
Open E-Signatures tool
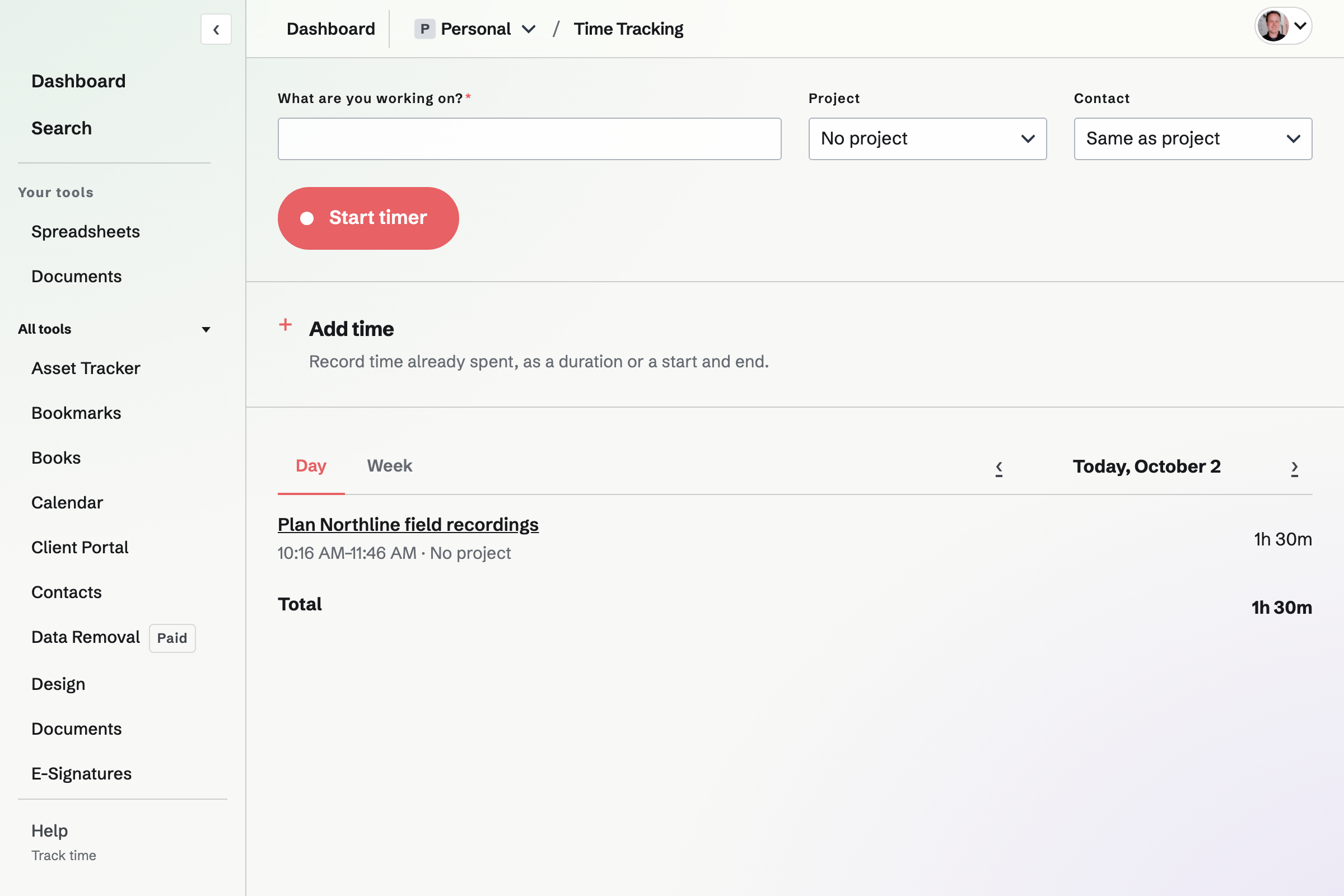pyautogui.click(x=81, y=773)
